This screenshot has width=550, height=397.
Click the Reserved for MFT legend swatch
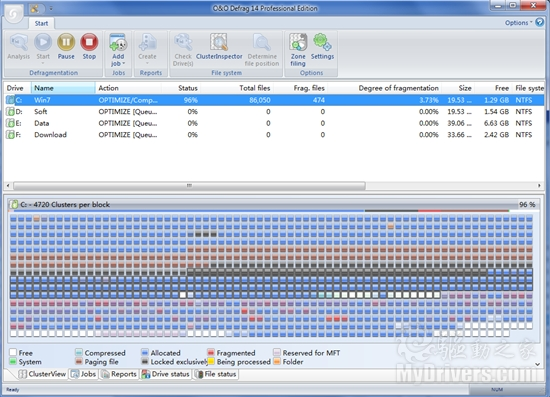point(277,352)
